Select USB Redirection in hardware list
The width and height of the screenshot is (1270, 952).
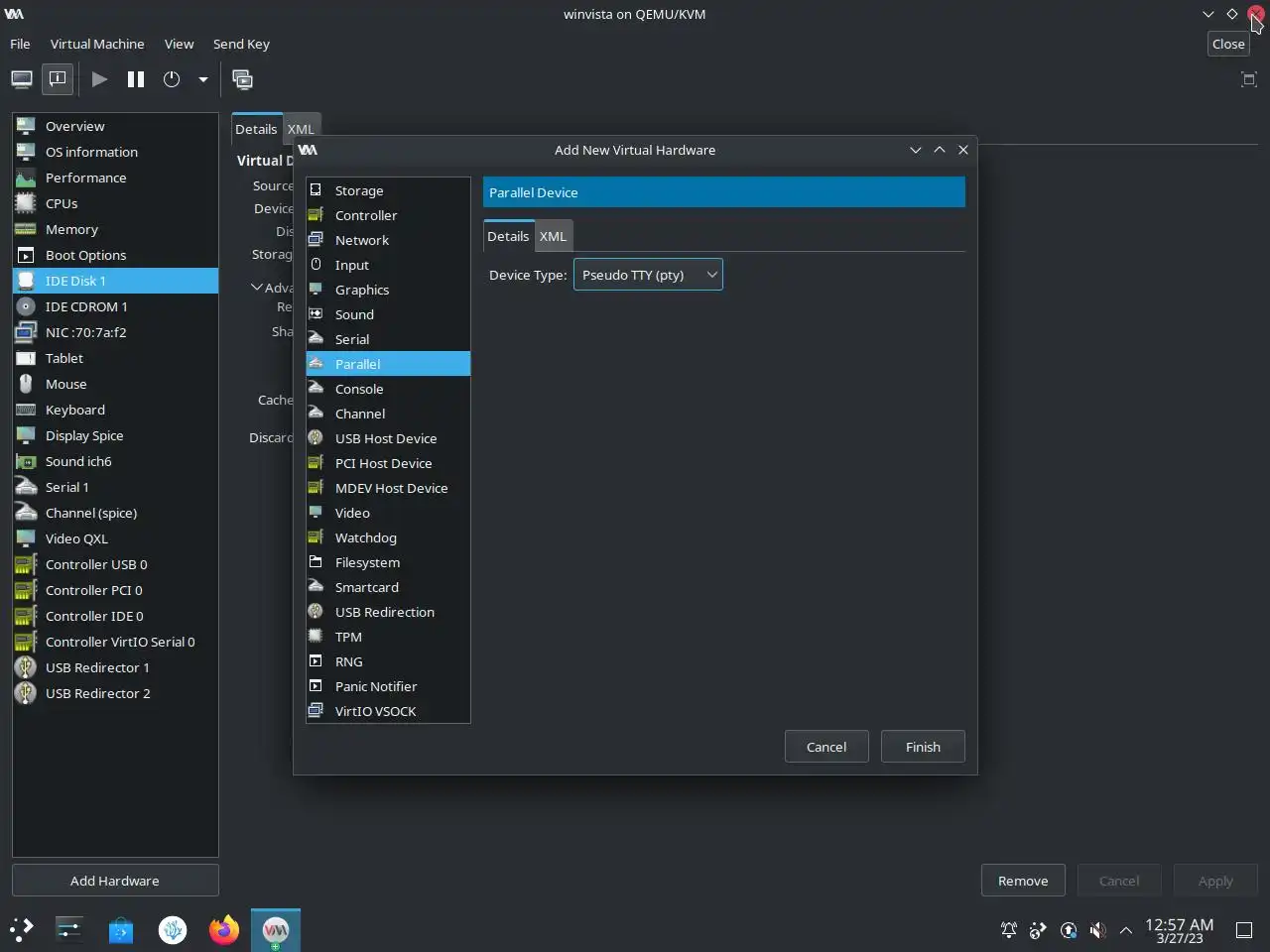388,612
